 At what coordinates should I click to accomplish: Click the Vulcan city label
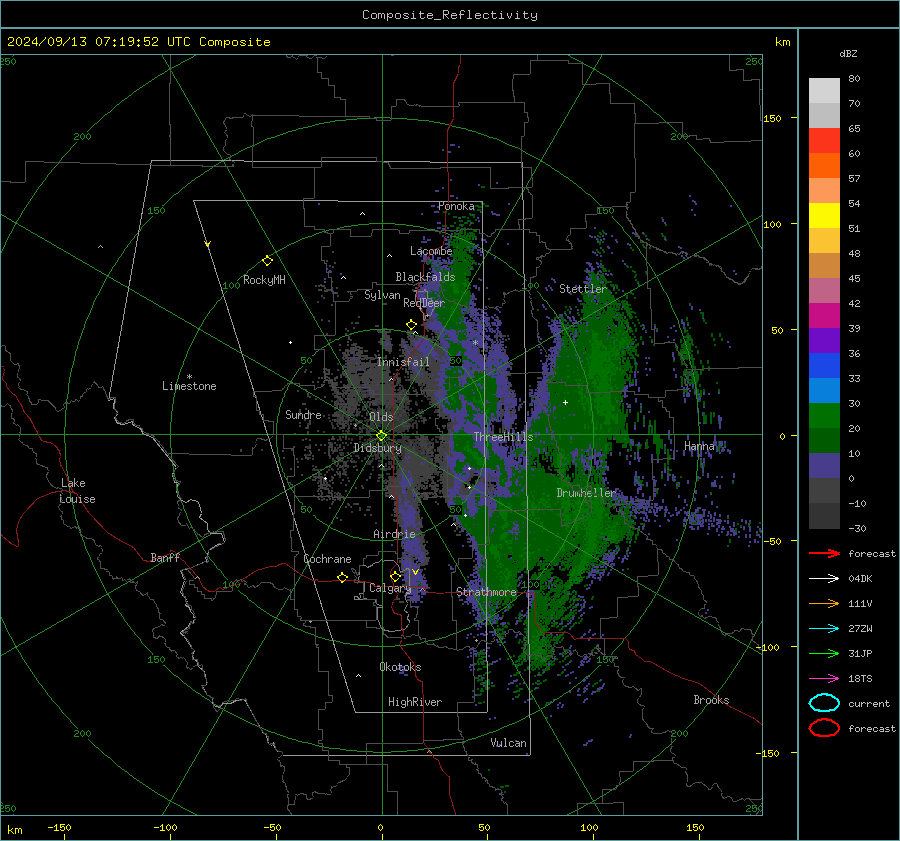[x=508, y=743]
